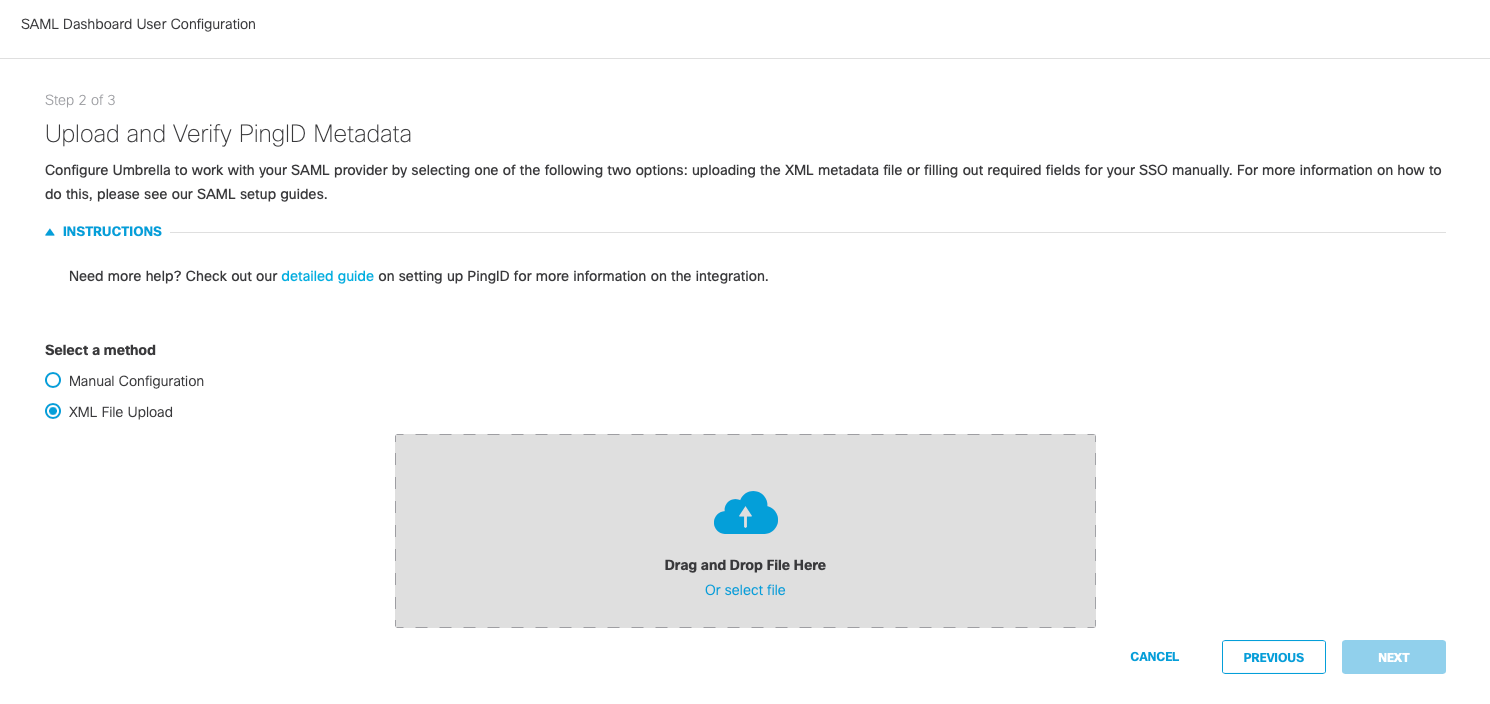Click the Step 2 of 3 text
The width and height of the screenshot is (1490, 704).
click(80, 100)
